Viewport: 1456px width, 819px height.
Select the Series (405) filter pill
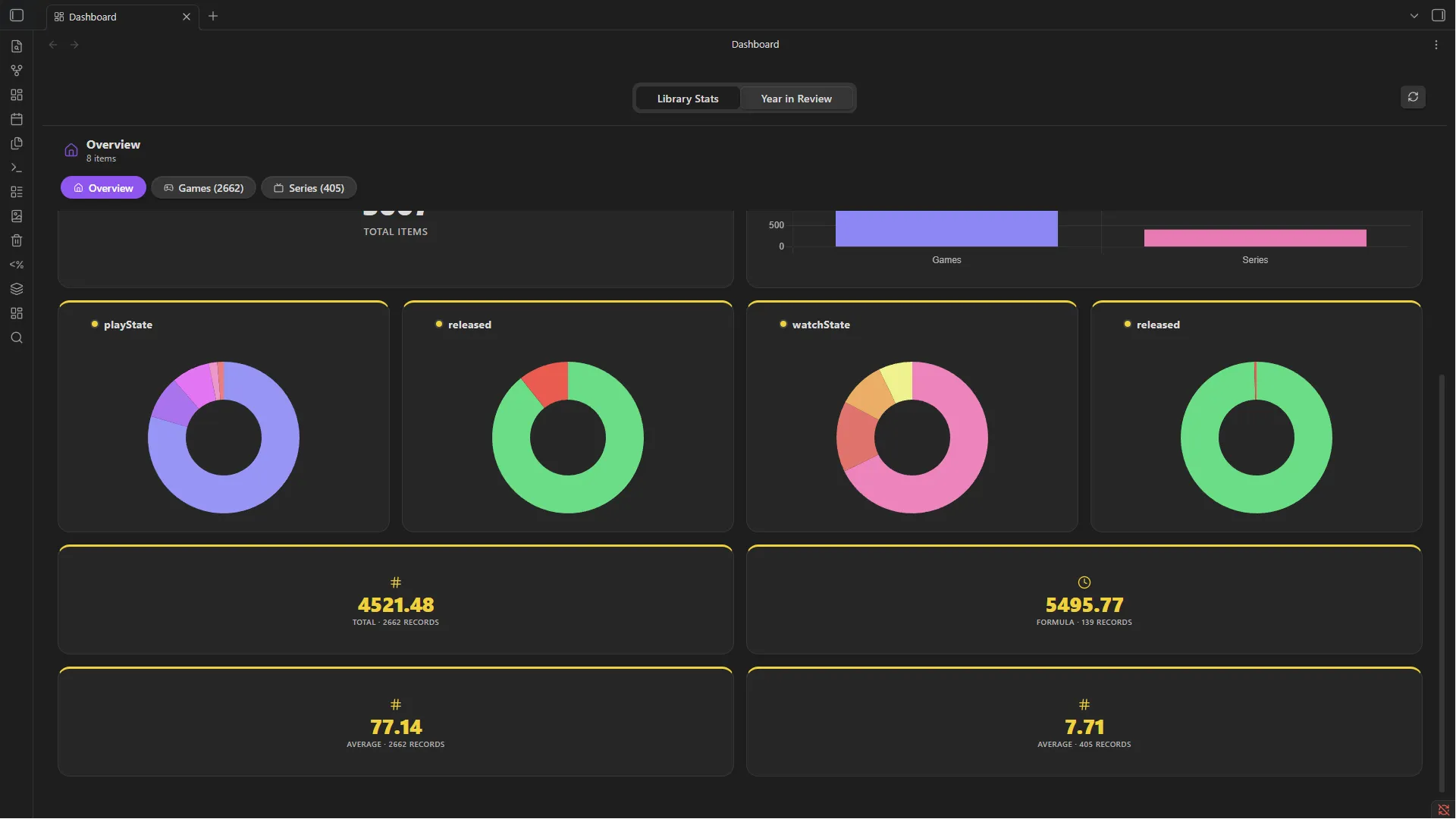pyautogui.click(x=309, y=188)
